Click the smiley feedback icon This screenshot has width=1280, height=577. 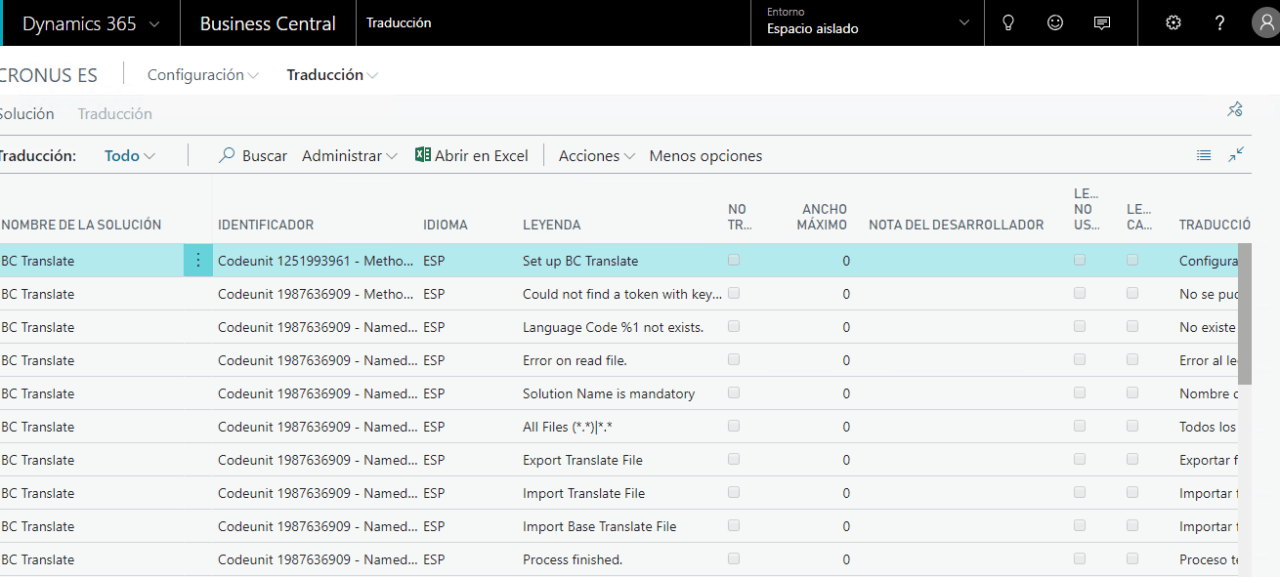(1055, 23)
